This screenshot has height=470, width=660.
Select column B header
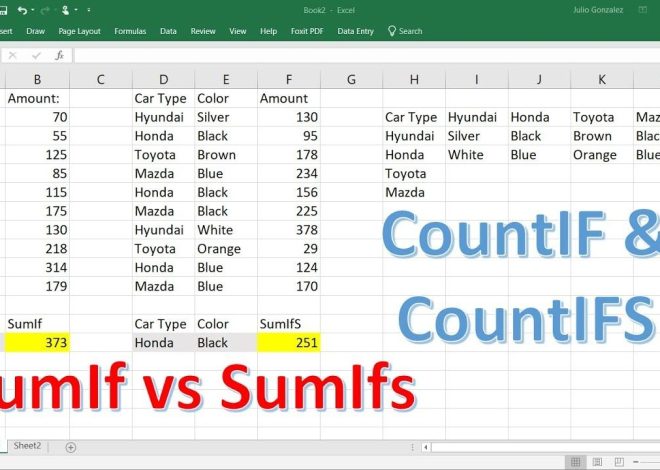point(37,79)
